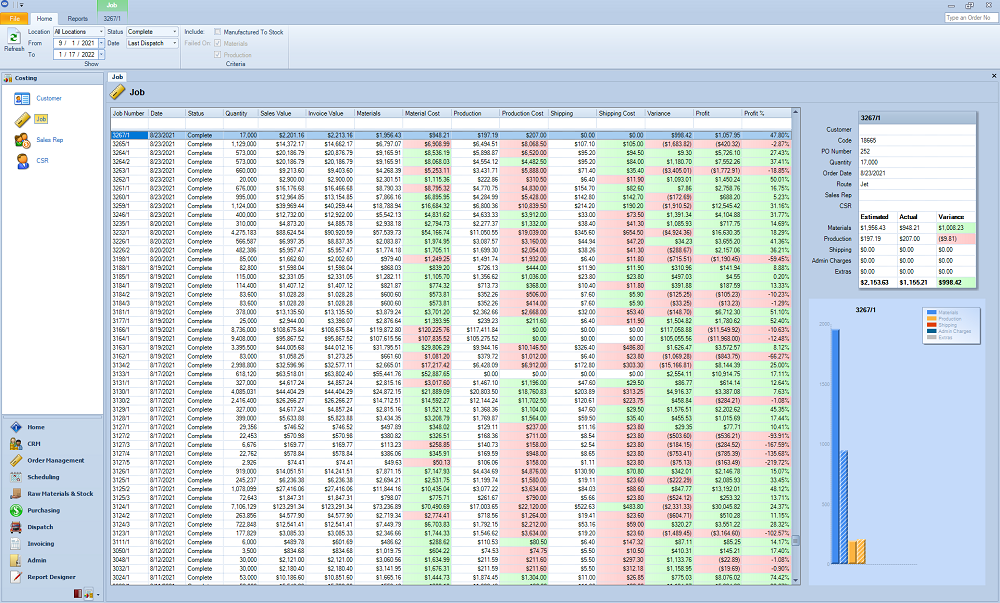Click the Type an Order No search field
Viewport: 1000px width, 603px height.
point(970,18)
